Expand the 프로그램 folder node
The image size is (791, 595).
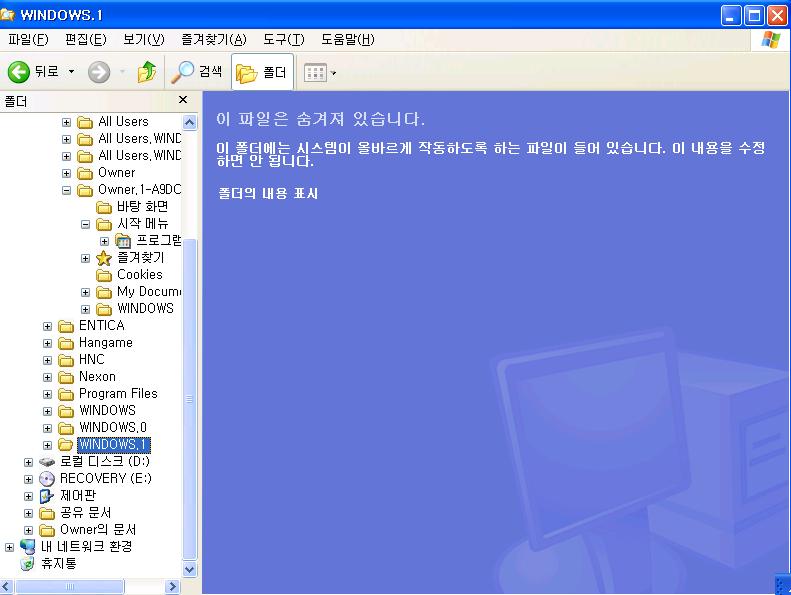[104, 241]
